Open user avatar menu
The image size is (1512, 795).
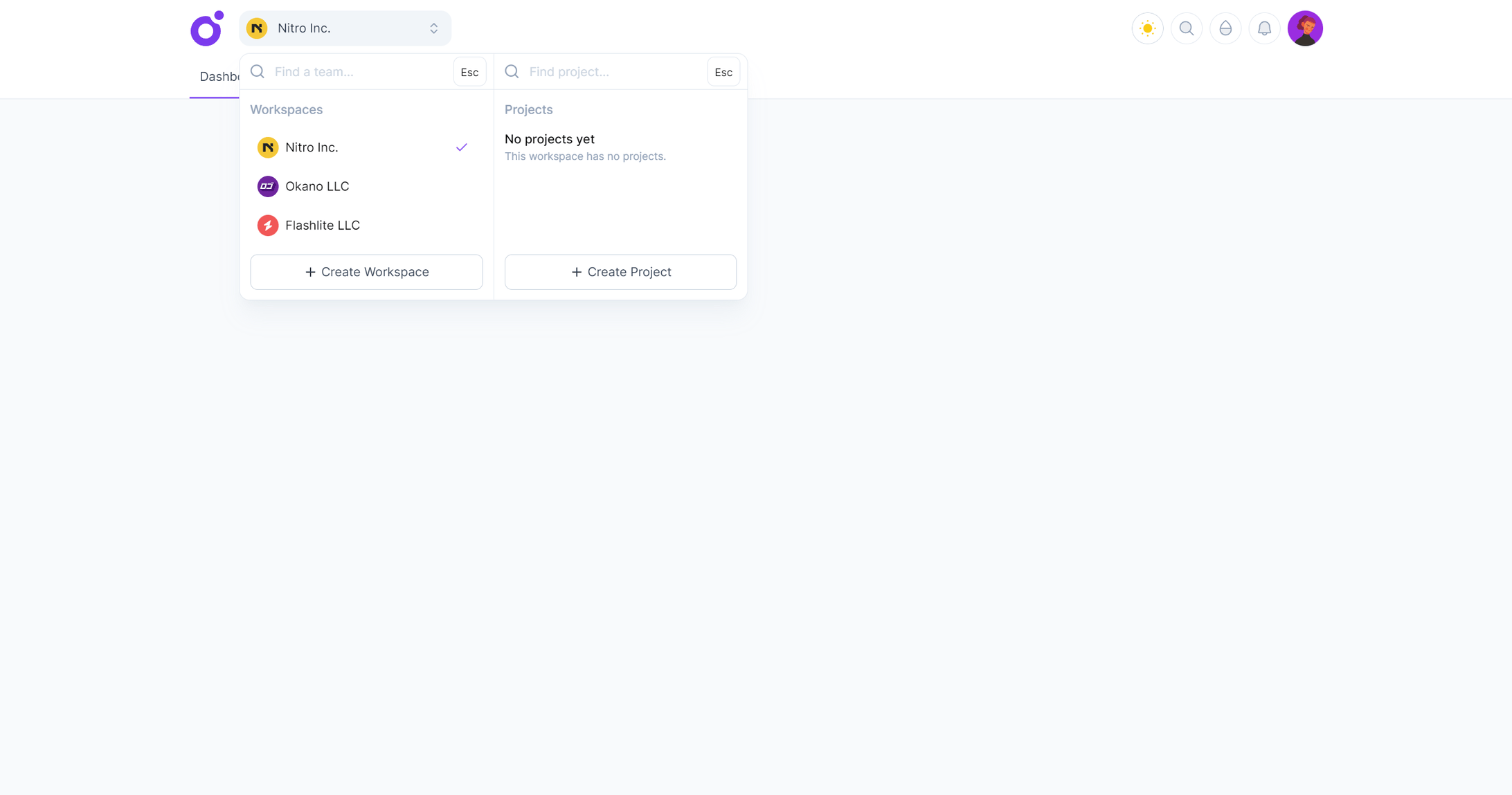[x=1304, y=28]
